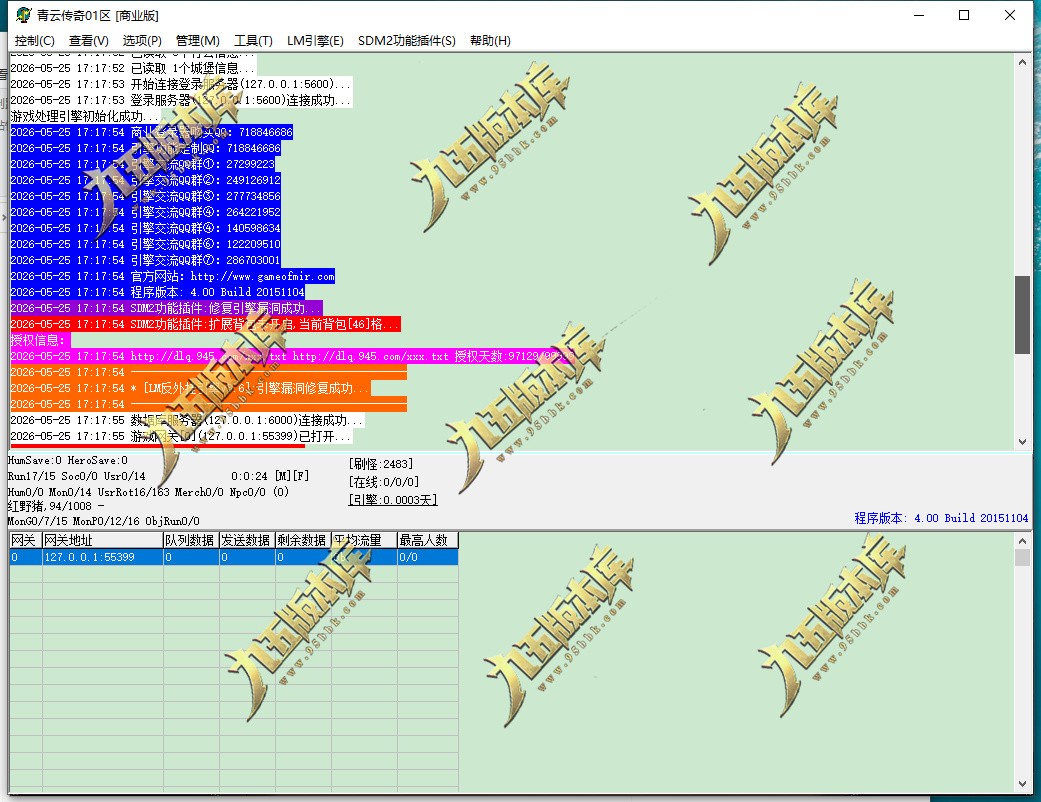The width and height of the screenshot is (1041, 802).
Task: Click the 网关地址 column header
Action: pos(102,540)
